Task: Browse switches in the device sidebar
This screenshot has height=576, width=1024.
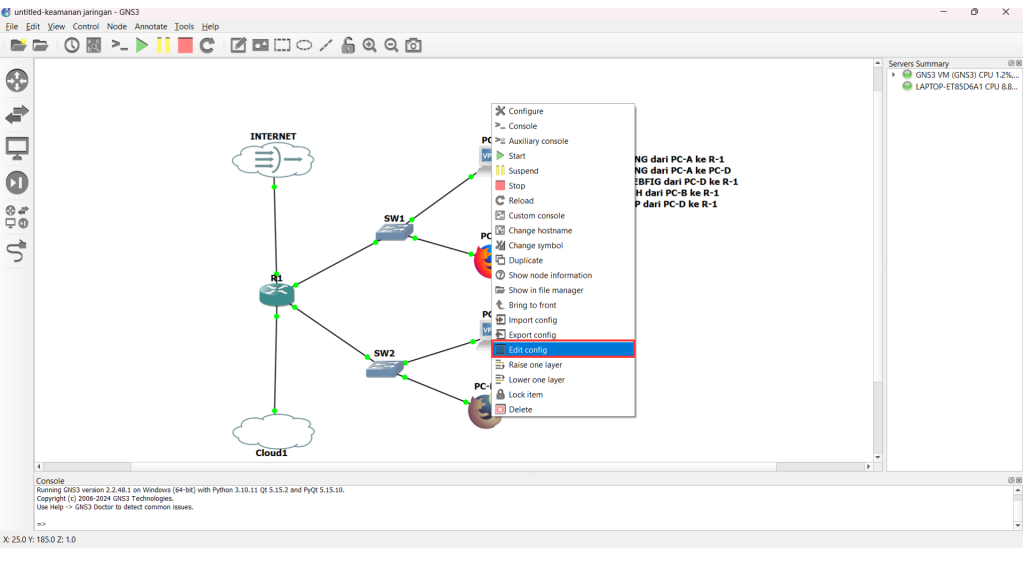Action: (17, 115)
